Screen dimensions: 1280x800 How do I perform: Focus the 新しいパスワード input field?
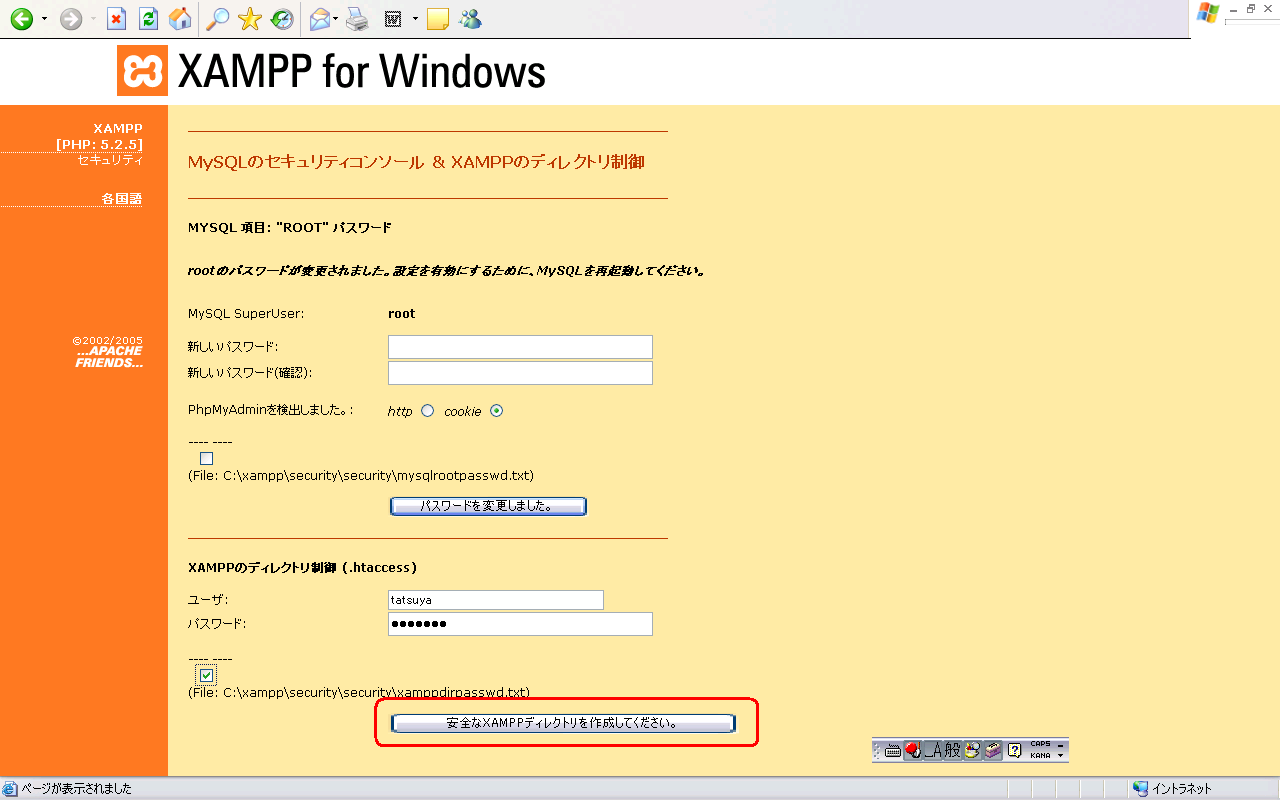point(520,347)
